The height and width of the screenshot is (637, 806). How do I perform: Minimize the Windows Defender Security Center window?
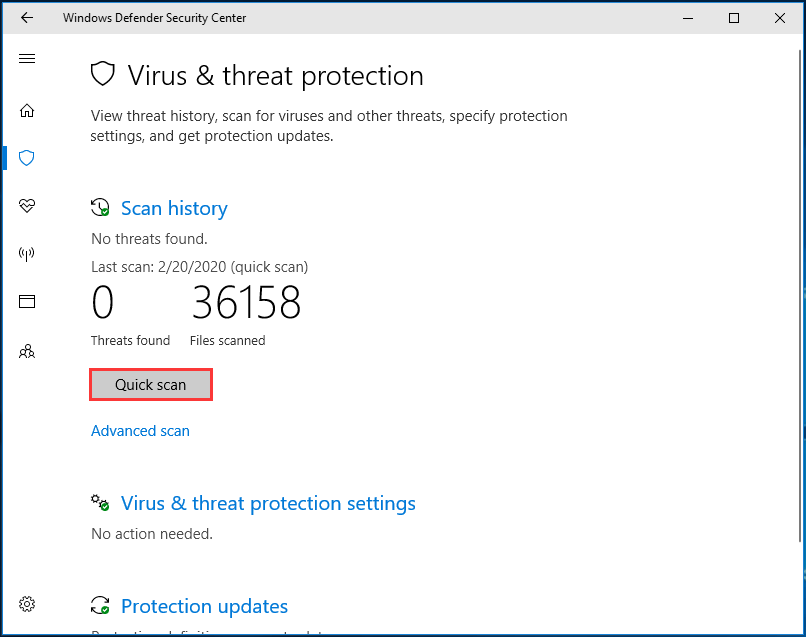(x=688, y=18)
